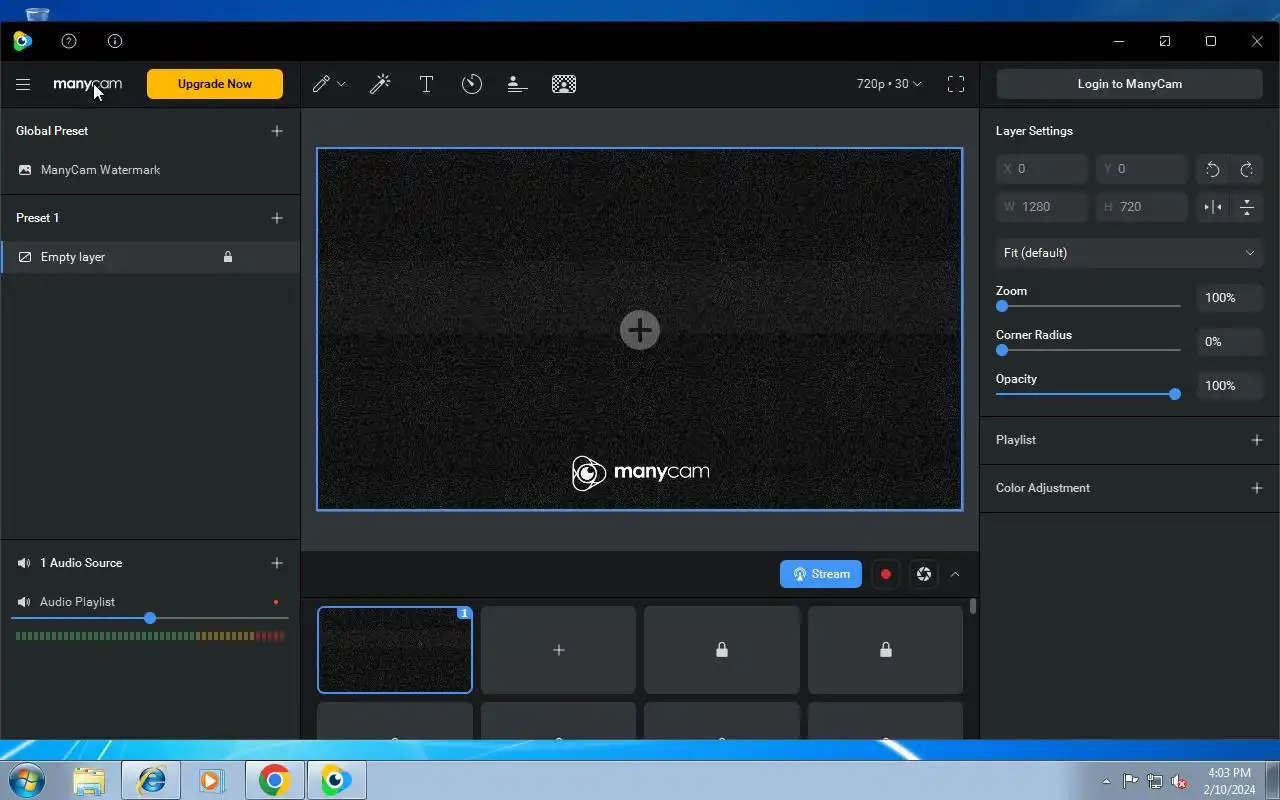Open the draw tool options arrow
The image size is (1280, 800).
tap(341, 84)
